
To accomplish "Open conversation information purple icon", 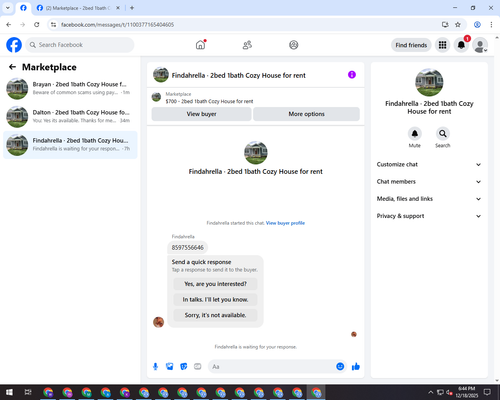I will tap(352, 75).
